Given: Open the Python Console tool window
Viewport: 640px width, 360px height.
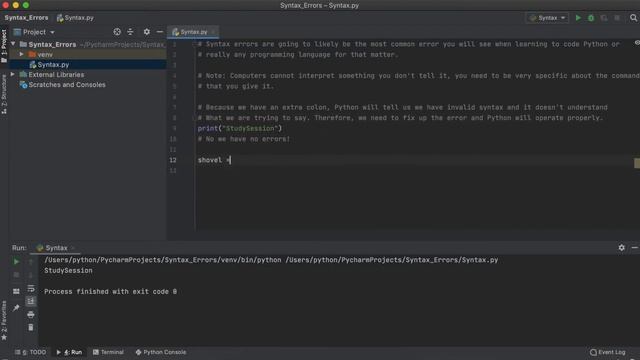Looking at the screenshot, I should tap(161, 352).
